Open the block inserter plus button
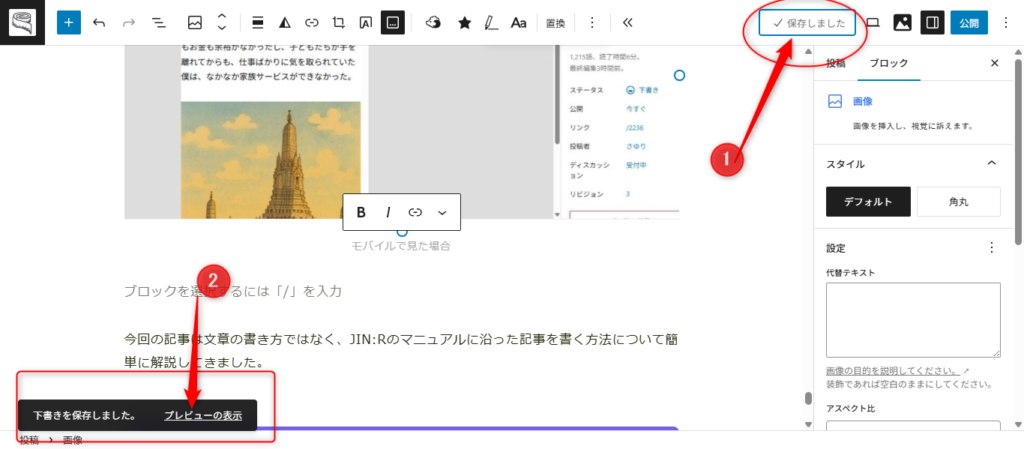Image resolution: width=1024 pixels, height=449 pixels. [x=69, y=23]
